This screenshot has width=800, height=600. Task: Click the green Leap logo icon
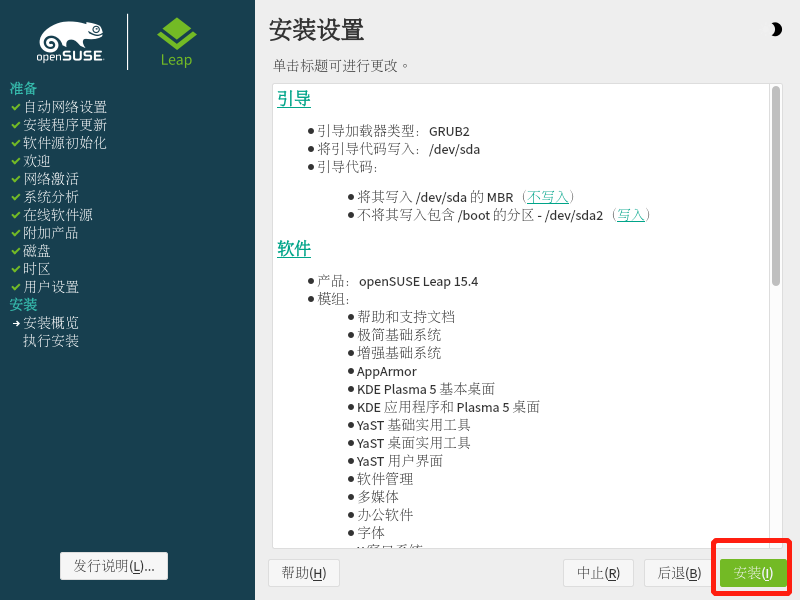pos(177,35)
